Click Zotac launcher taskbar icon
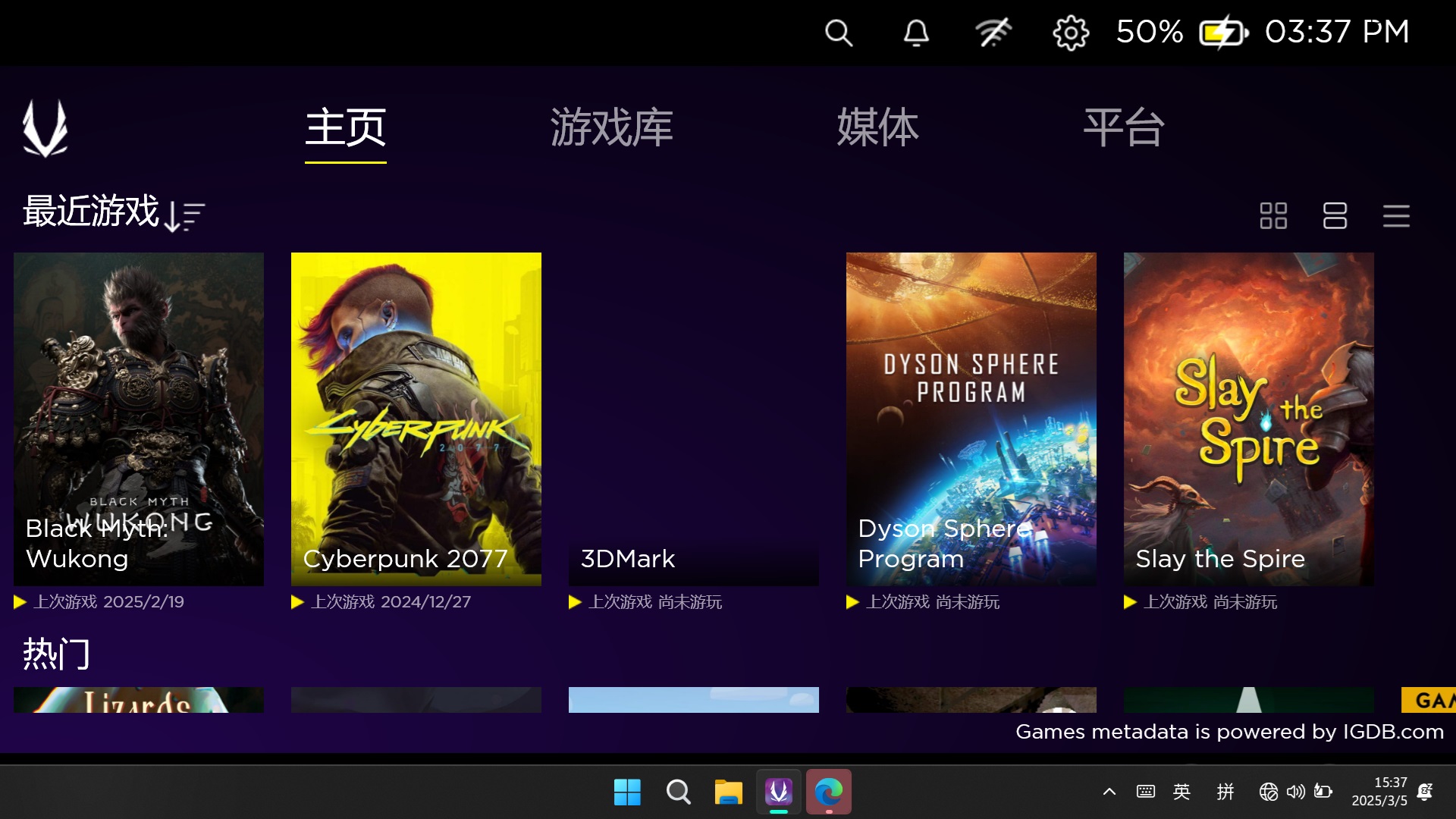1456x819 pixels. click(x=779, y=792)
